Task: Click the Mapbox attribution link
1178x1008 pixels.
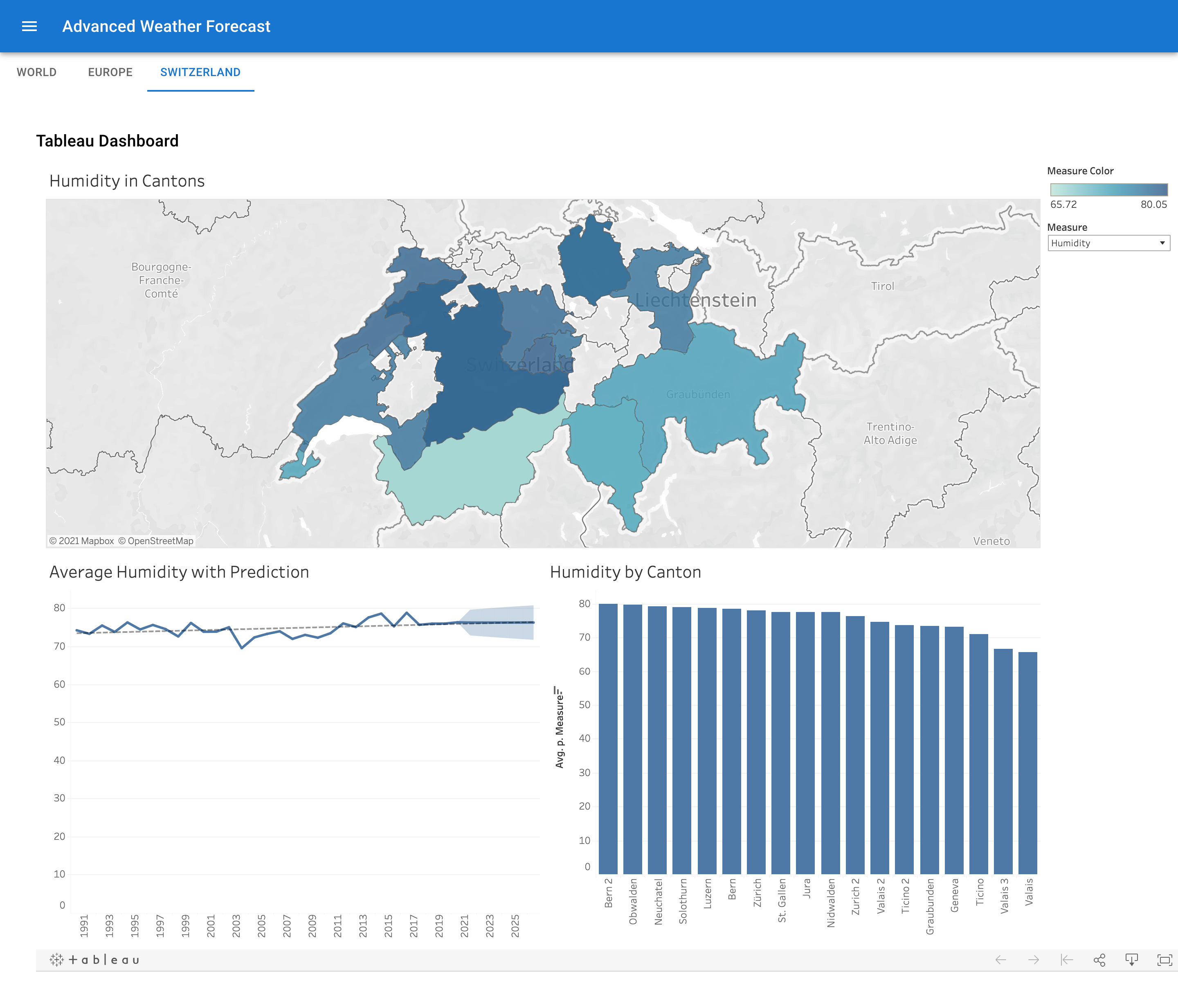Action: pyautogui.click(x=81, y=541)
